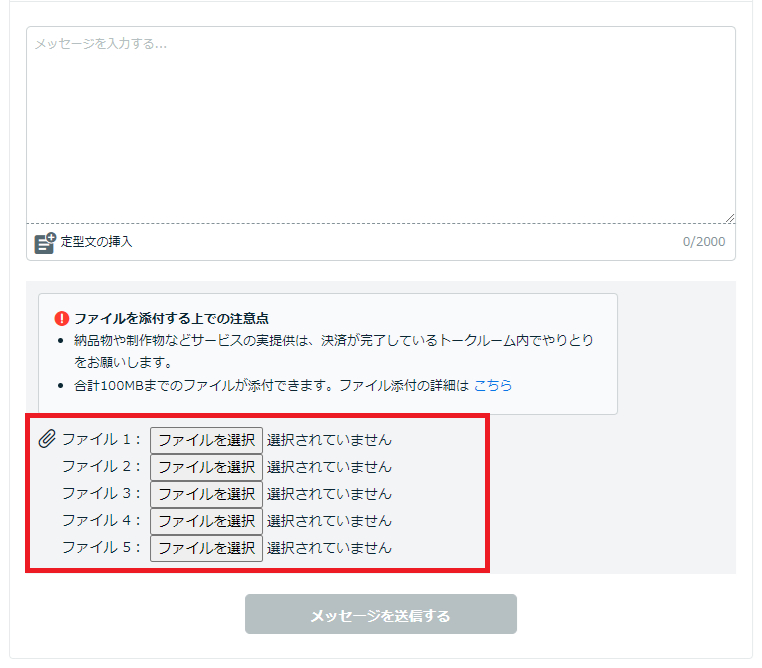Click the ファイル 4 : label
Screen dimensions: 762x668
pos(102,520)
